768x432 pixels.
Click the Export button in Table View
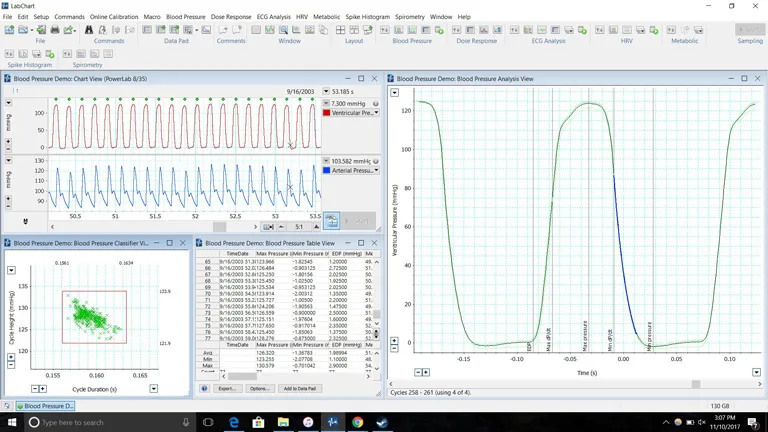[227, 388]
